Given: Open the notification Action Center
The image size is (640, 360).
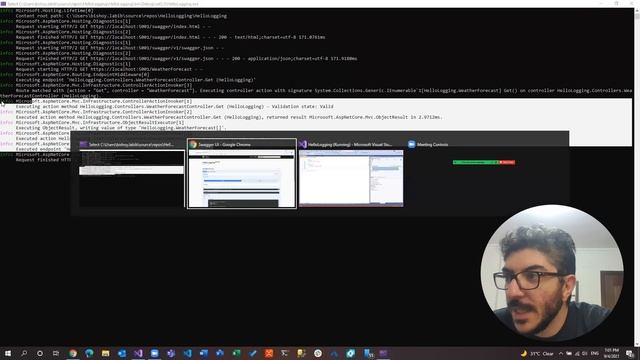Looking at the screenshot, I should click(630, 353).
